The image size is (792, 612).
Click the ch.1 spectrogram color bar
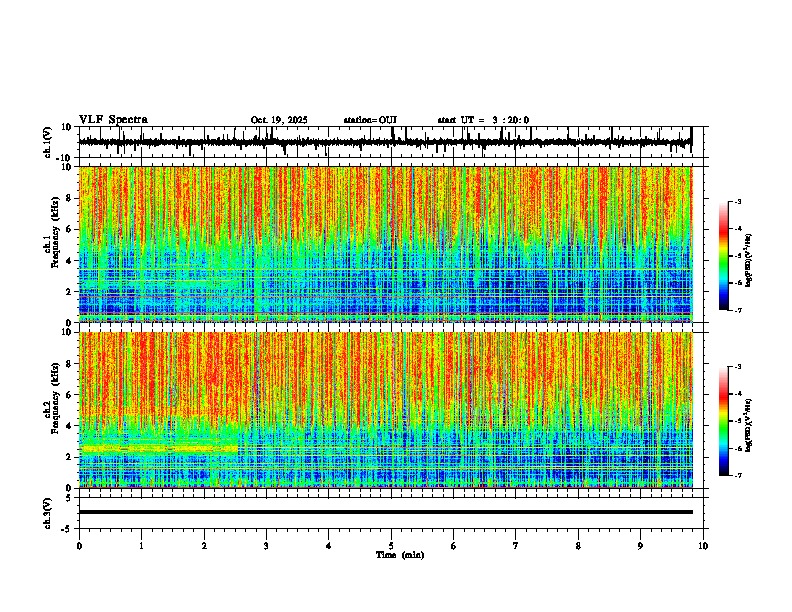coord(724,256)
